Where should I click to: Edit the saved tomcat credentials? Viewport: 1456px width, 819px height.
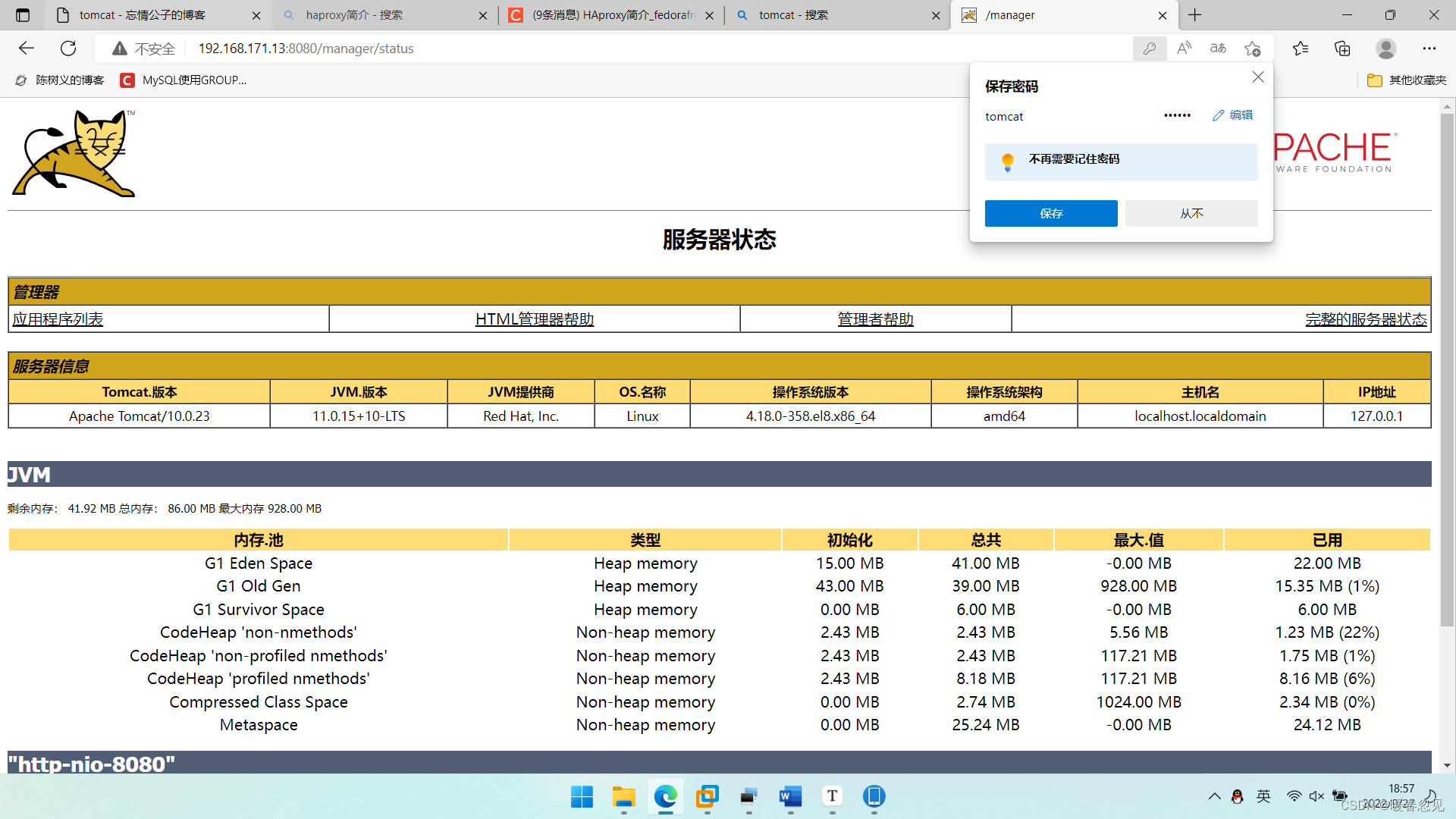tap(1232, 115)
